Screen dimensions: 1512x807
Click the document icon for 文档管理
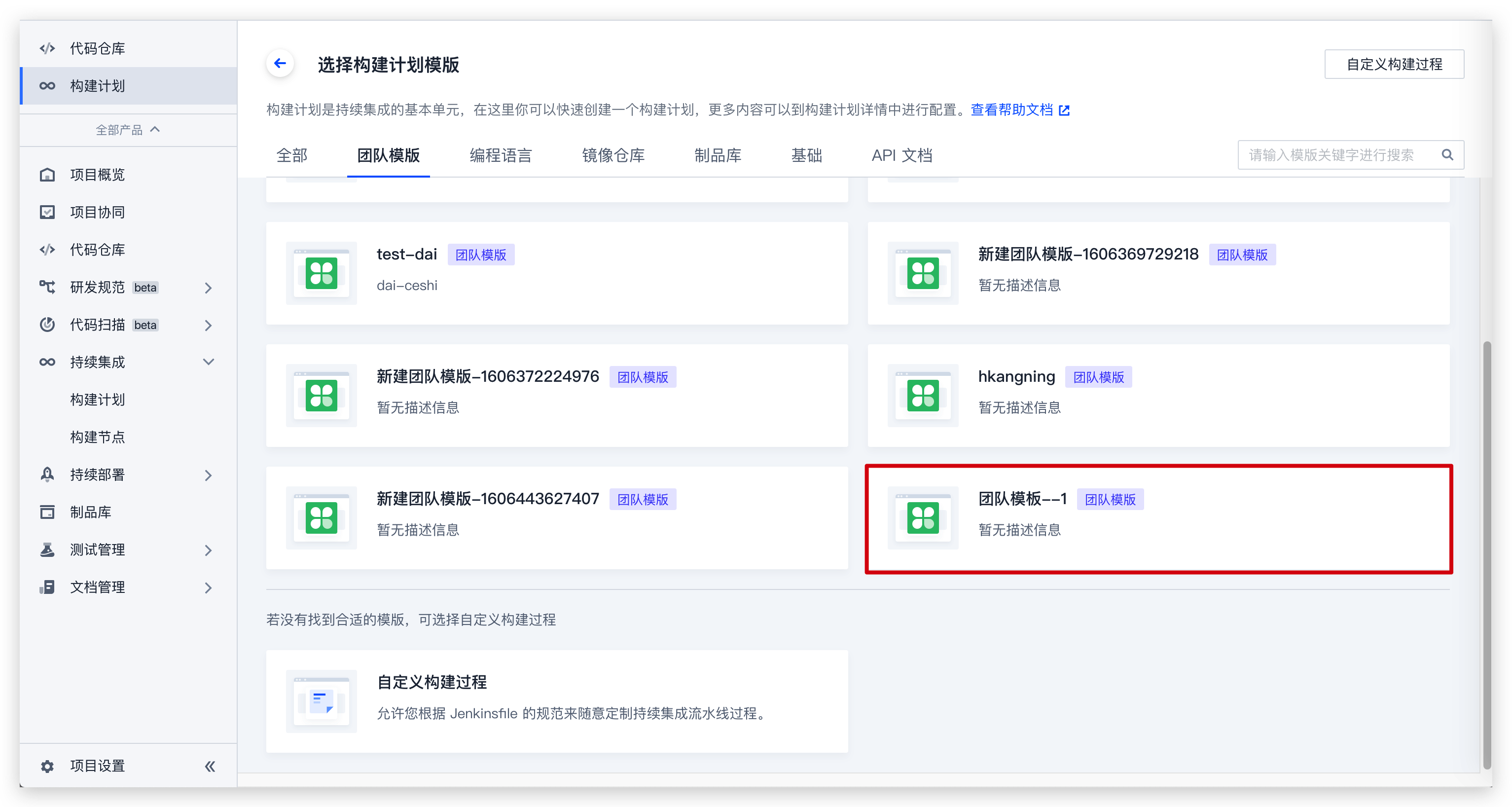[47, 587]
